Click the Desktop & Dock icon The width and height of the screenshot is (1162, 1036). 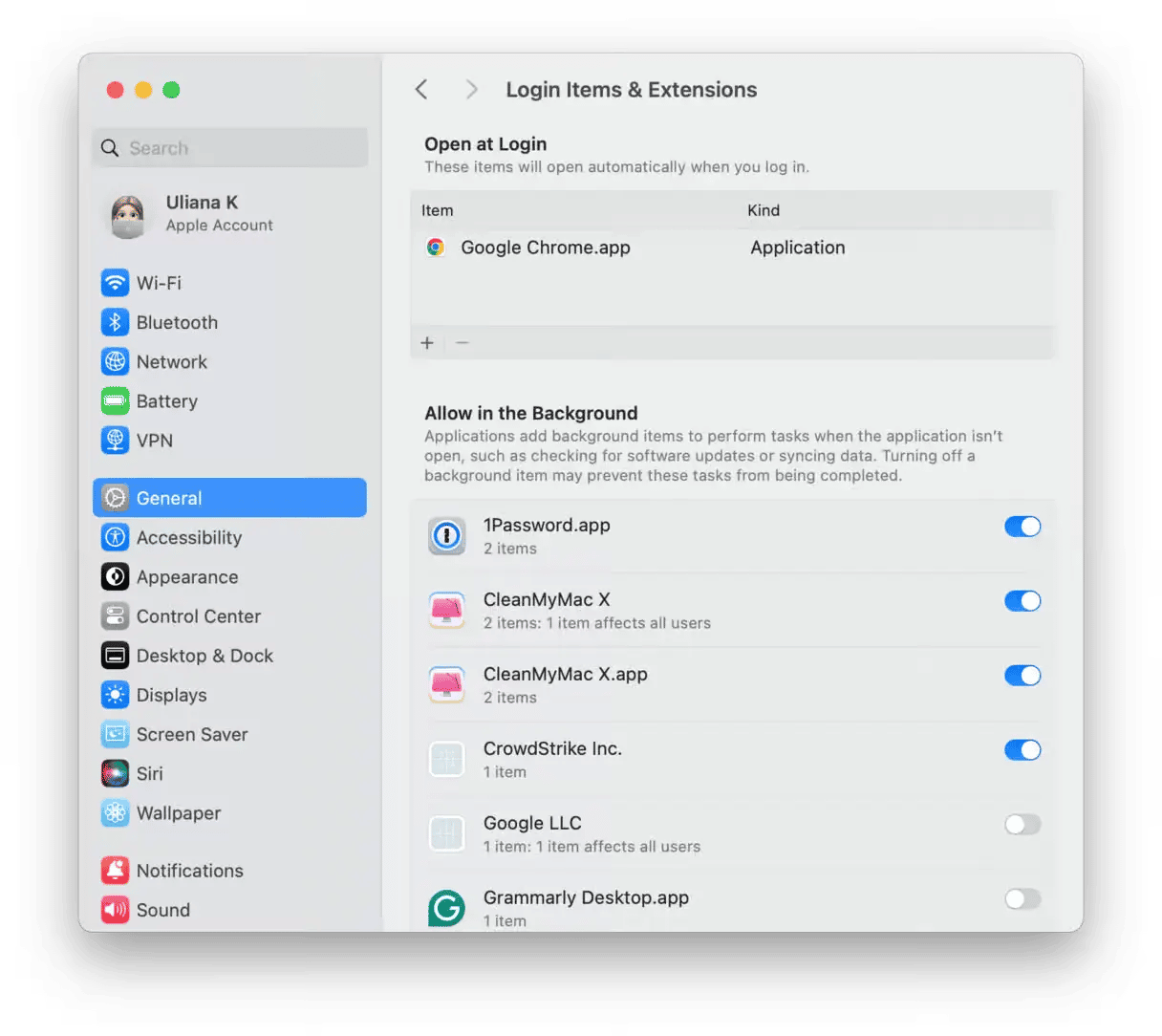(115, 656)
